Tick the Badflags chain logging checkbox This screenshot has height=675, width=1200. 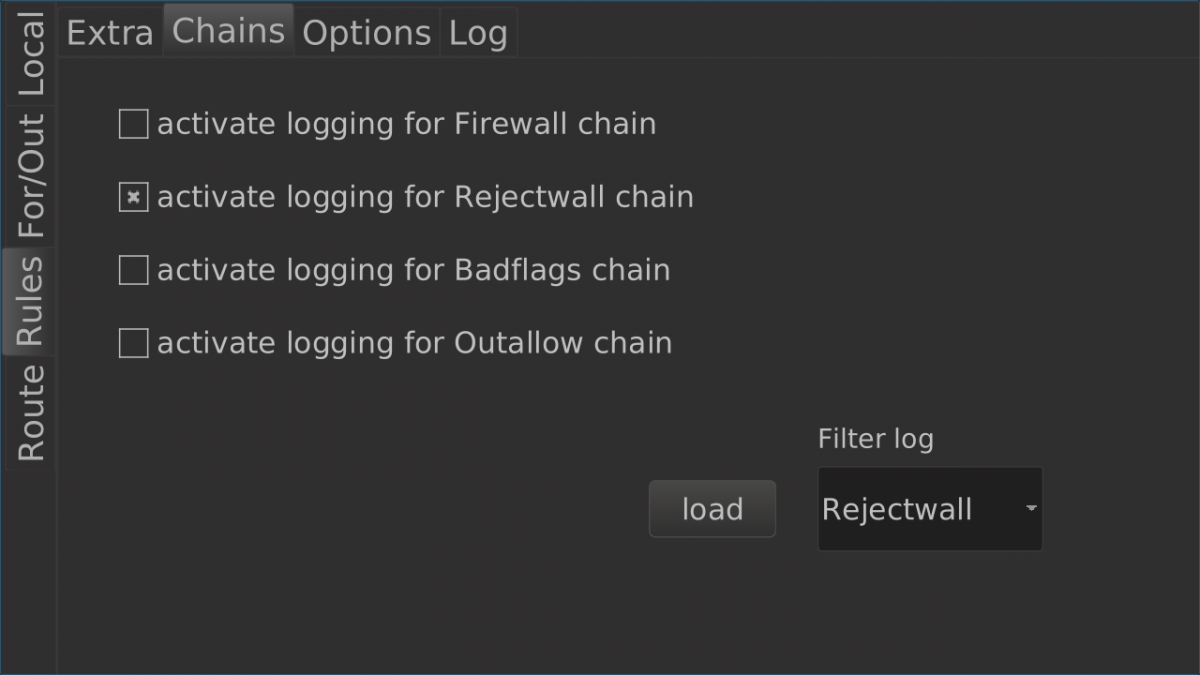coord(134,271)
